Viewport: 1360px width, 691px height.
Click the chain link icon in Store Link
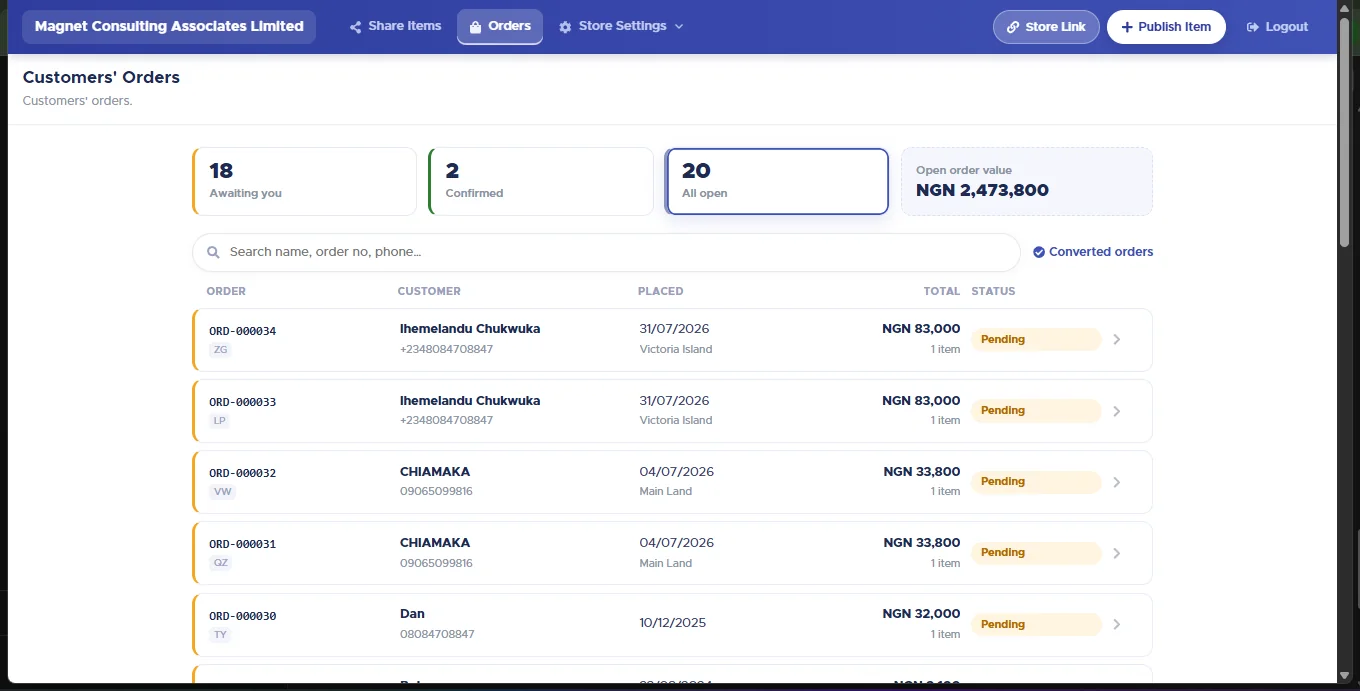tap(1013, 27)
